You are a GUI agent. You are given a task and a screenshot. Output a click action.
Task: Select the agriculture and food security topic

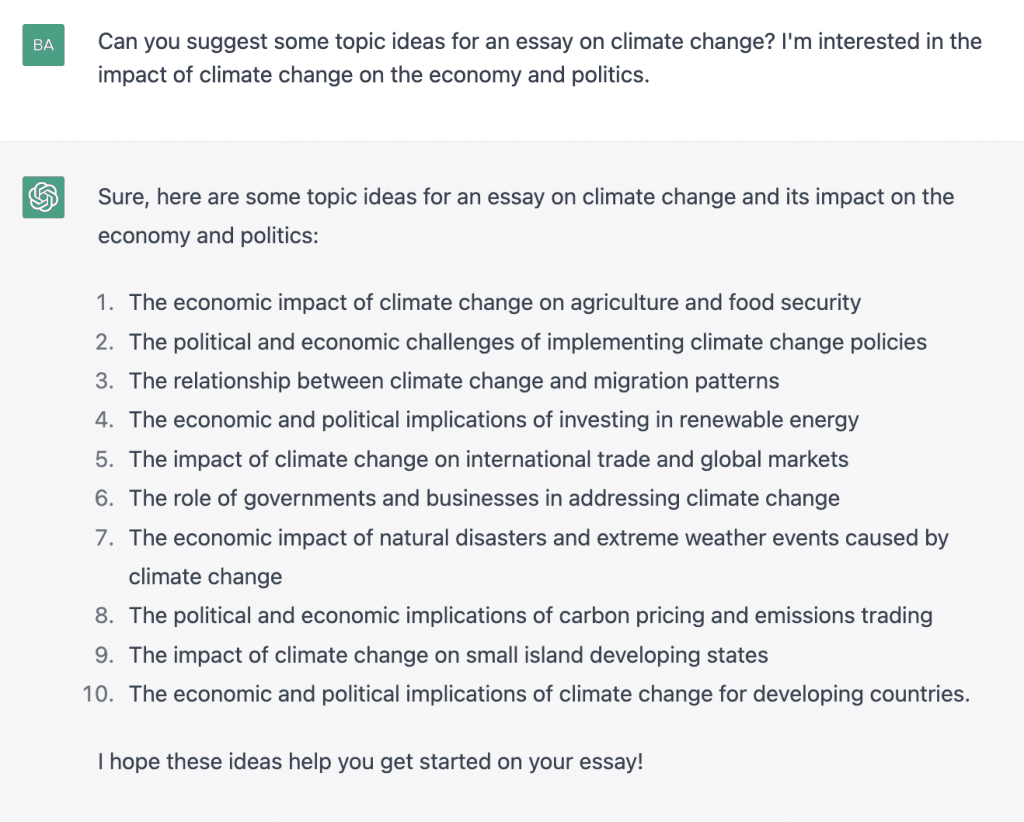[494, 302]
